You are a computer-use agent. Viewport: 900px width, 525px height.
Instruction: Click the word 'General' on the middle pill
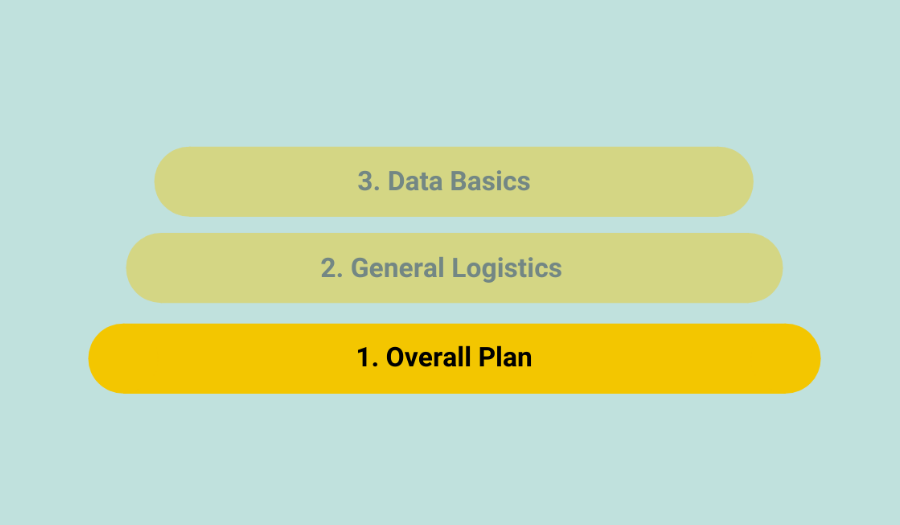(x=397, y=268)
